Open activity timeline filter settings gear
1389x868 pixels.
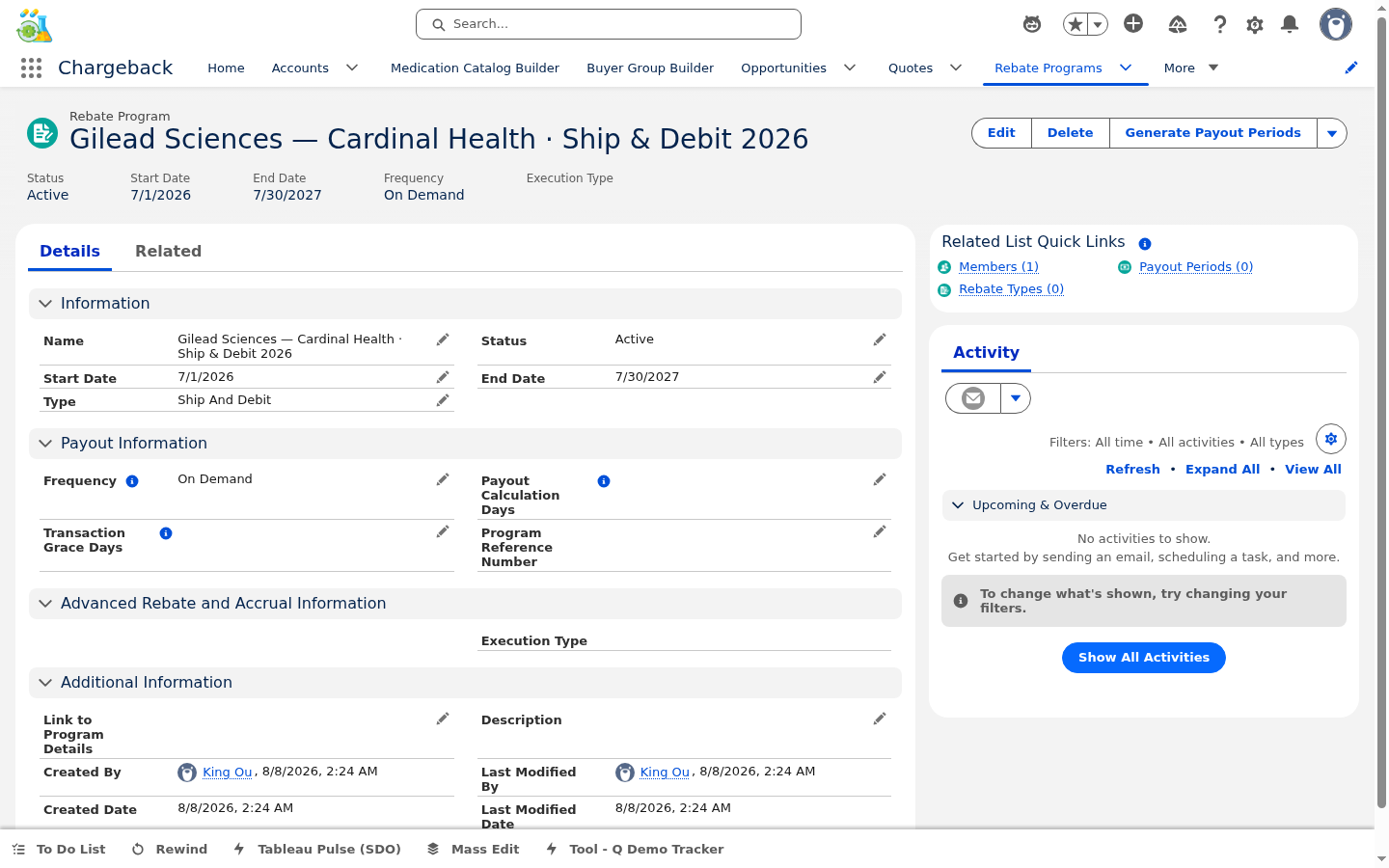[x=1331, y=439]
